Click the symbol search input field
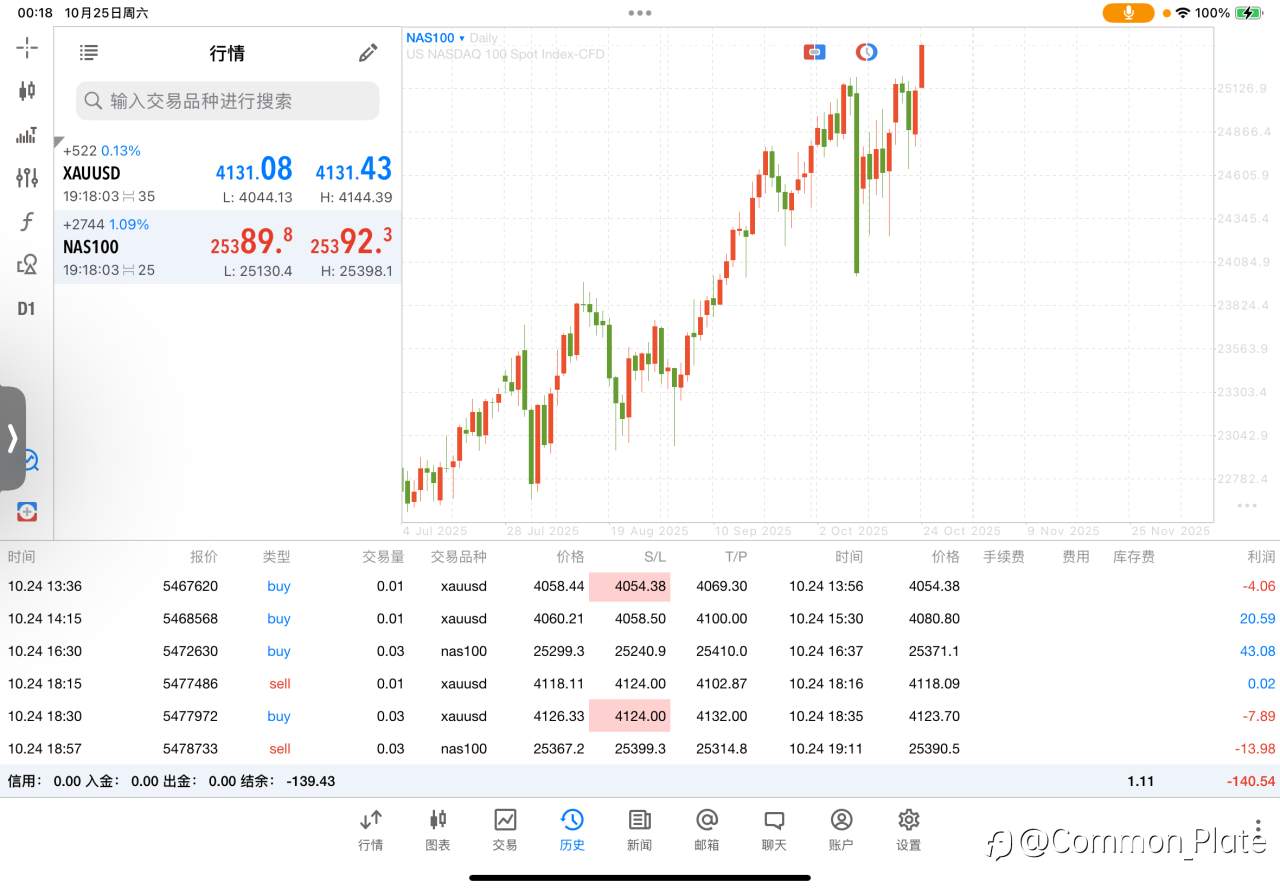Image resolution: width=1280 pixels, height=889 pixels. pyautogui.click(x=228, y=101)
